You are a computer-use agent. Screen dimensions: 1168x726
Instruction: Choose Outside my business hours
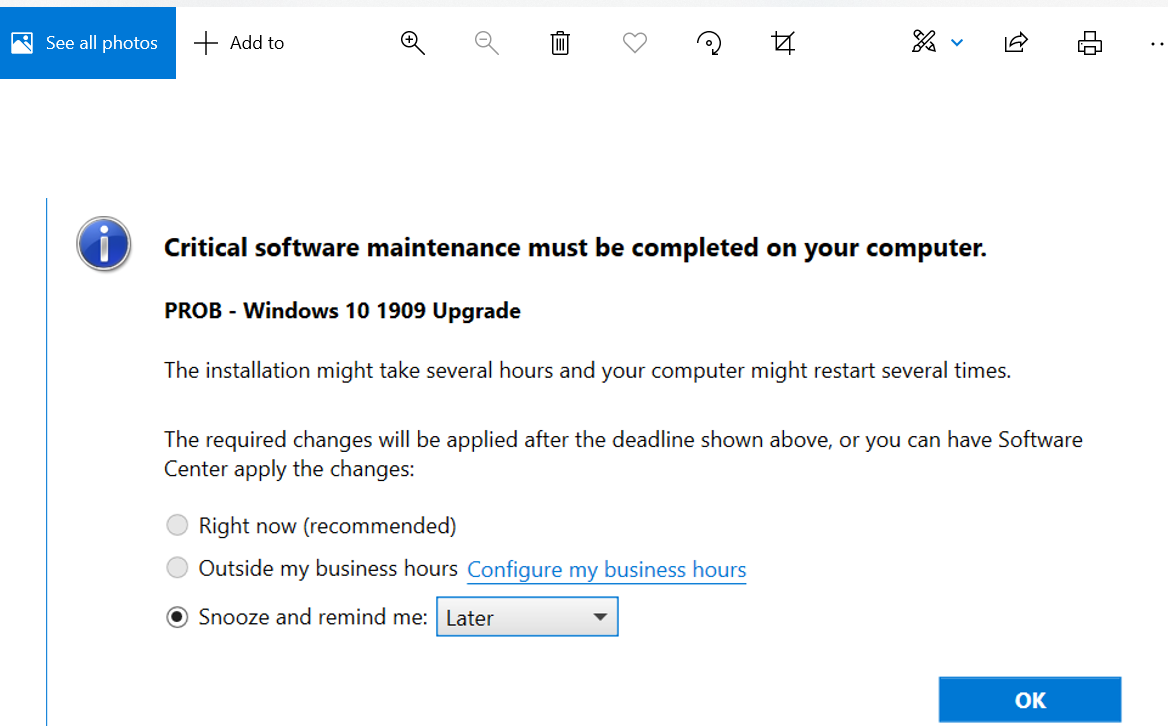pos(177,567)
